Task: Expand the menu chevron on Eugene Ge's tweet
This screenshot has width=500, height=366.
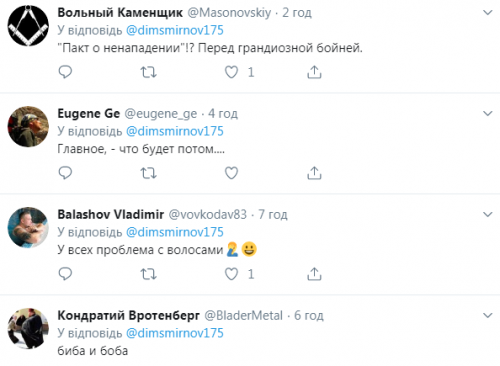Action: pos(488,114)
